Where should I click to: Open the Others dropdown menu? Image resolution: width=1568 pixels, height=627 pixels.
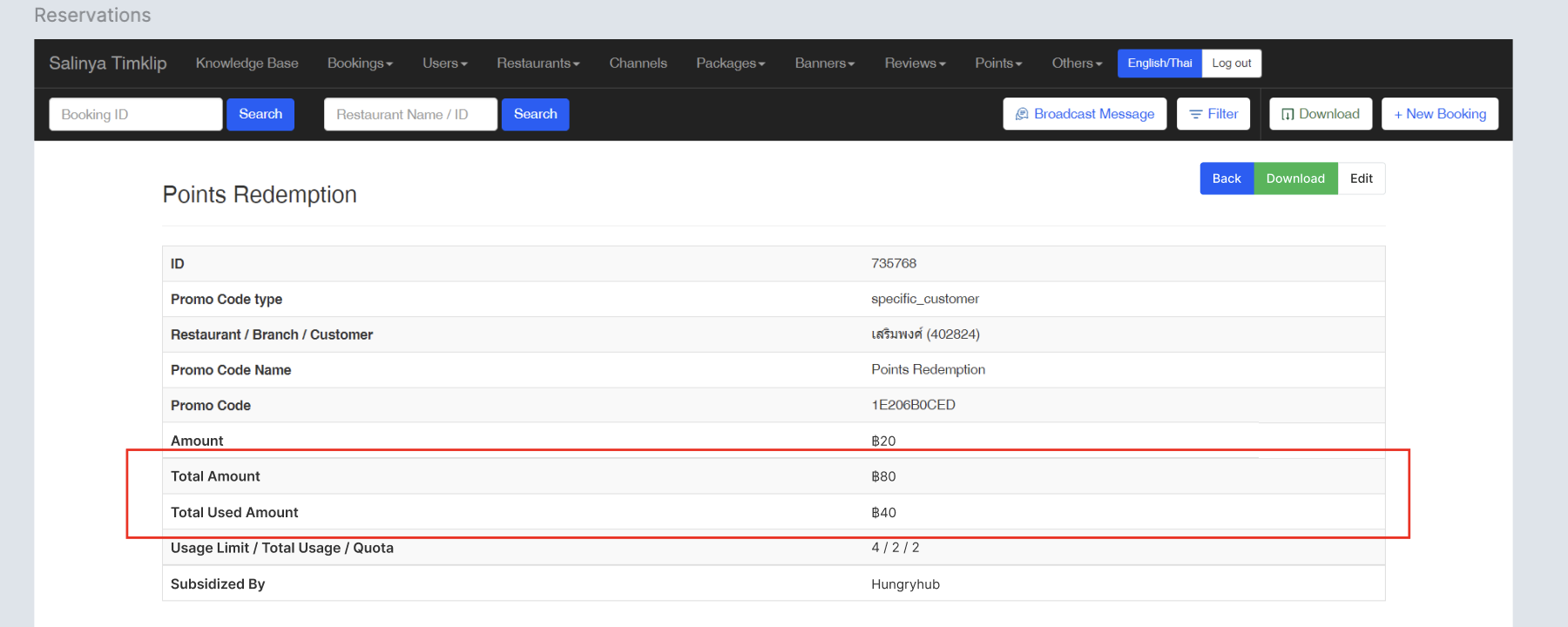[x=1077, y=64]
